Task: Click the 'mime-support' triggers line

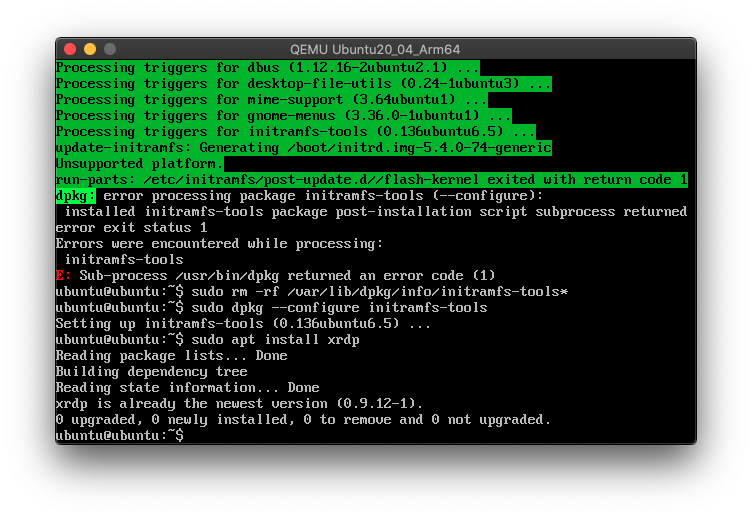Action: (271, 100)
